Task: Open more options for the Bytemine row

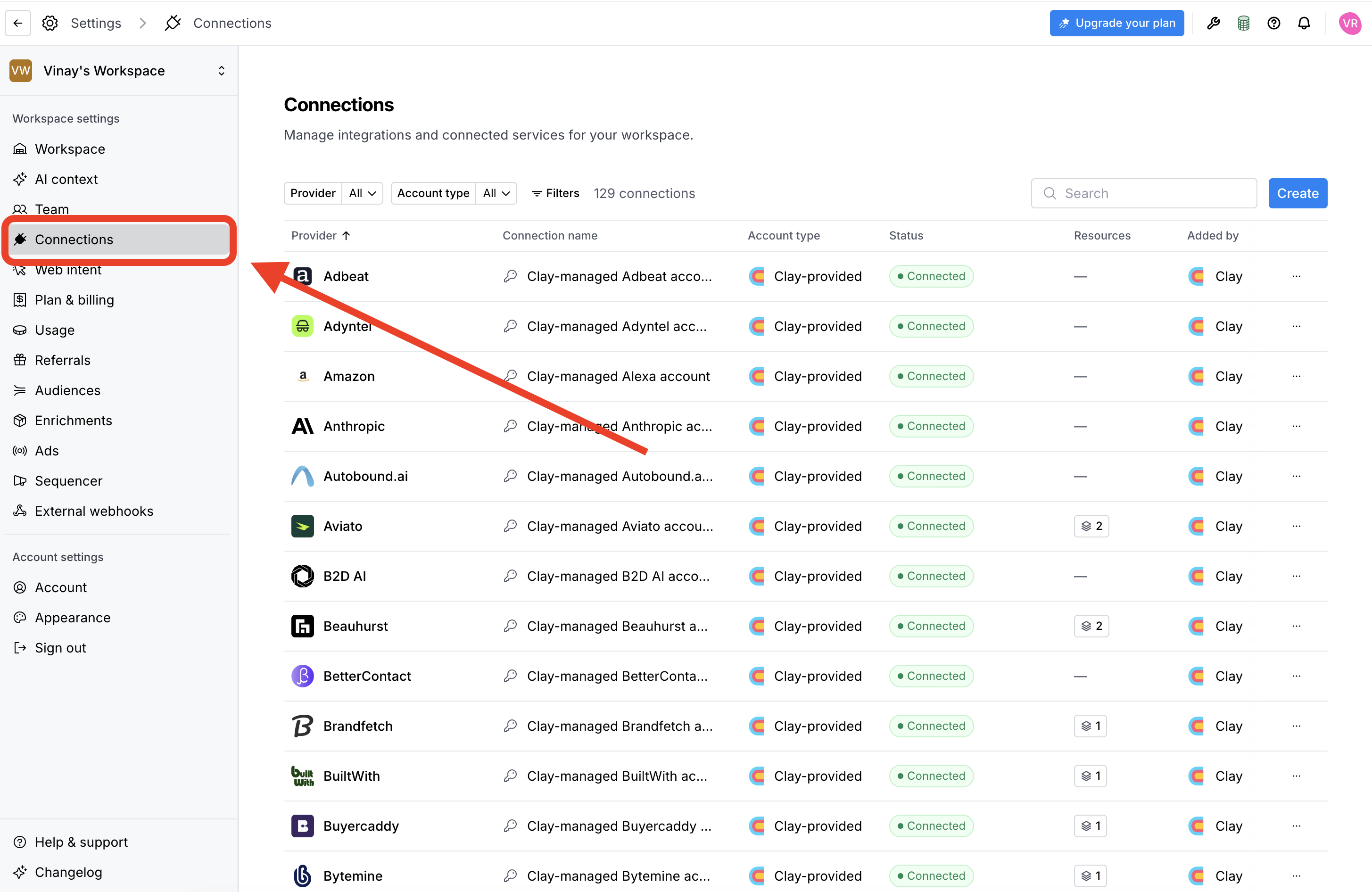Action: tap(1297, 876)
